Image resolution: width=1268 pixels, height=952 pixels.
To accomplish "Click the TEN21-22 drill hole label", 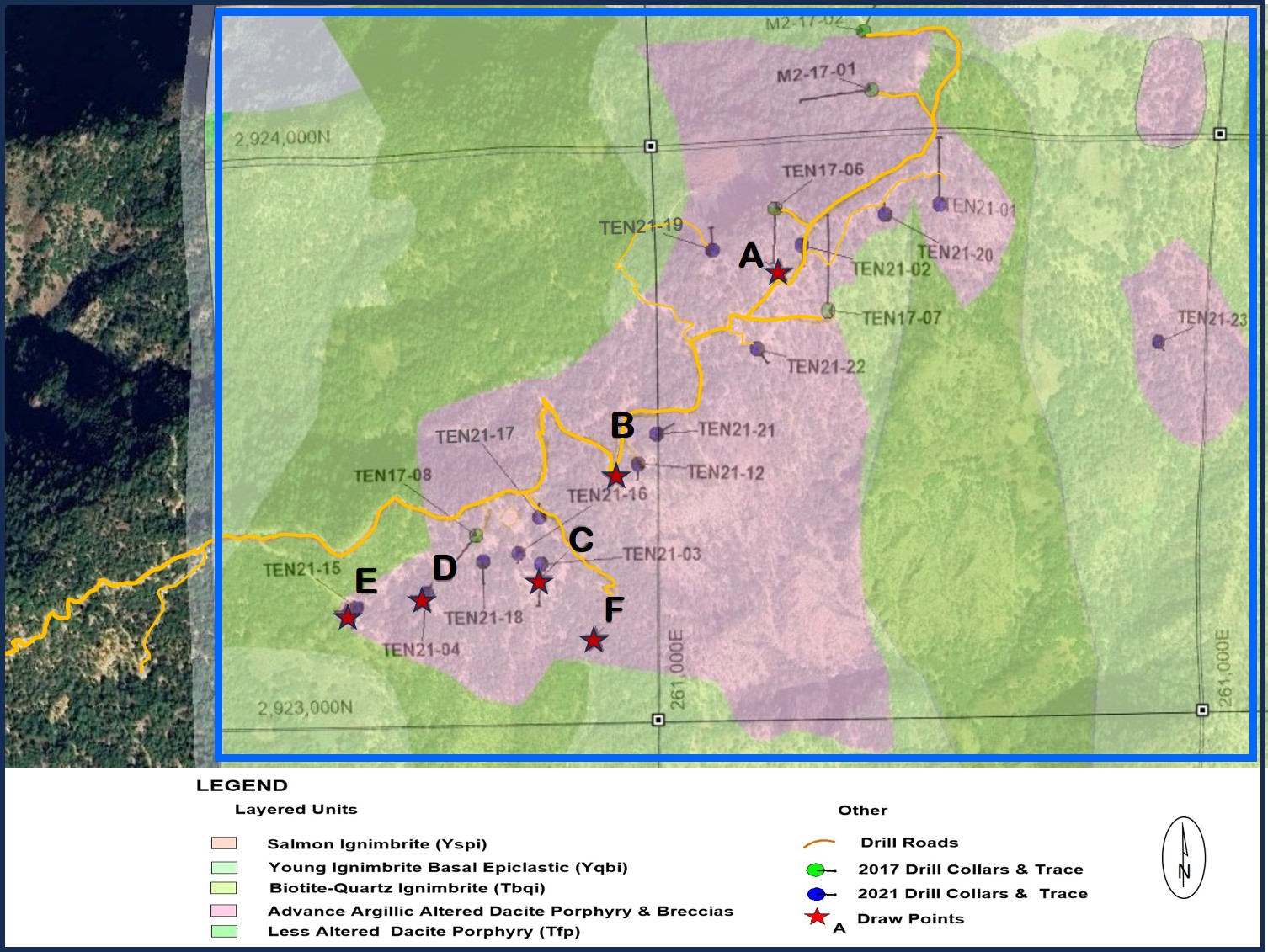I will click(825, 367).
